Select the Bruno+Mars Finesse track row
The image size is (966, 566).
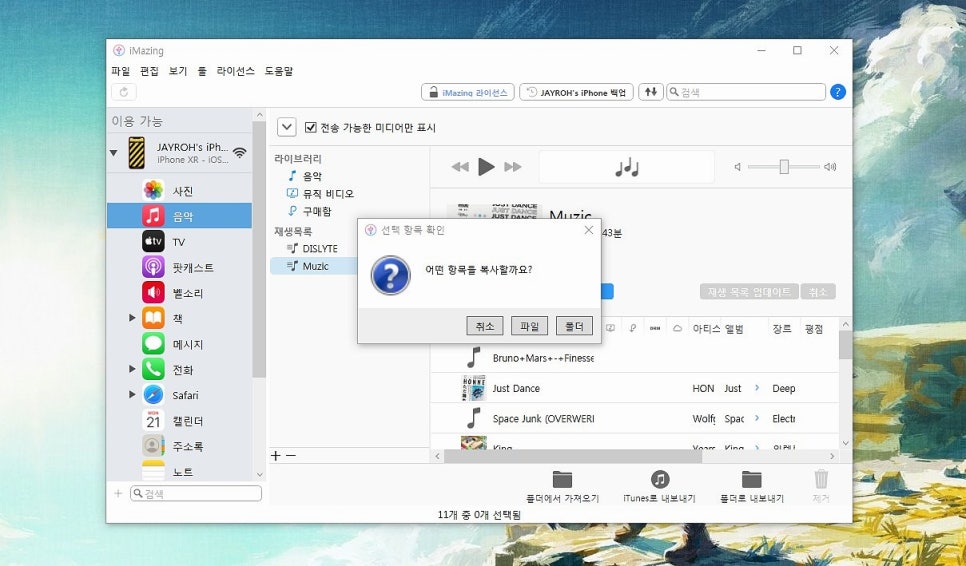[635, 358]
